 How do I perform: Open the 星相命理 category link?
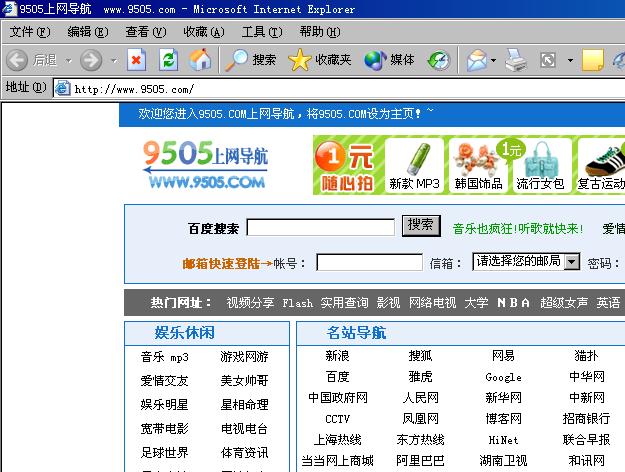coord(244,405)
